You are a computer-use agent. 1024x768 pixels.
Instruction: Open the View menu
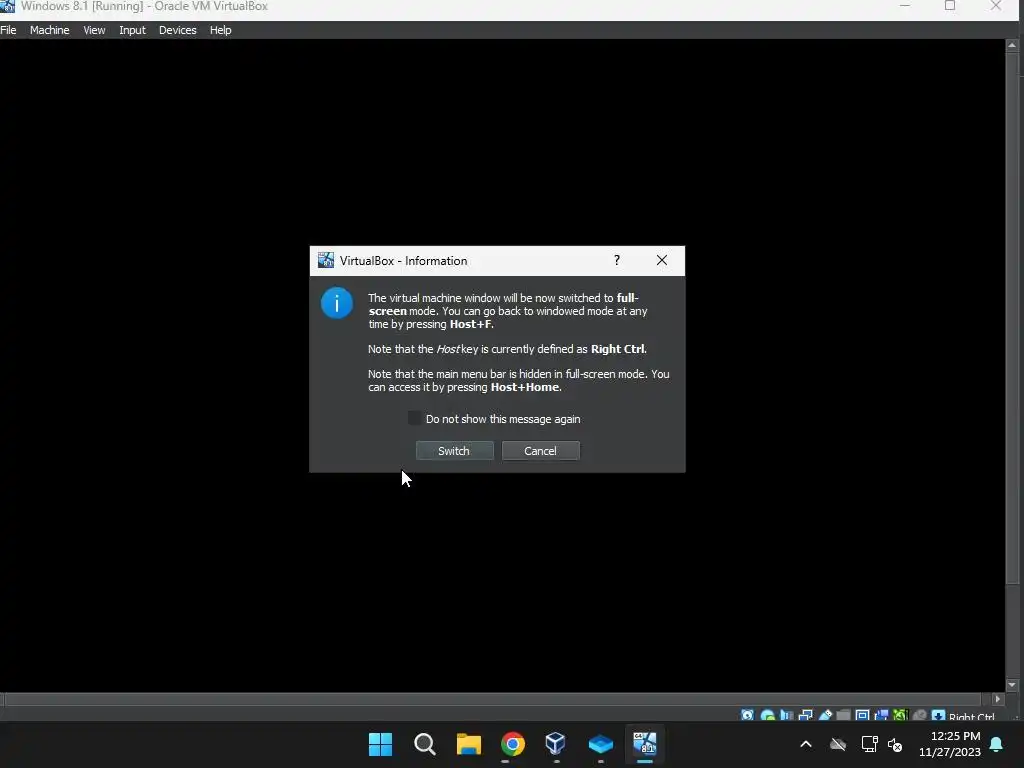coord(94,30)
